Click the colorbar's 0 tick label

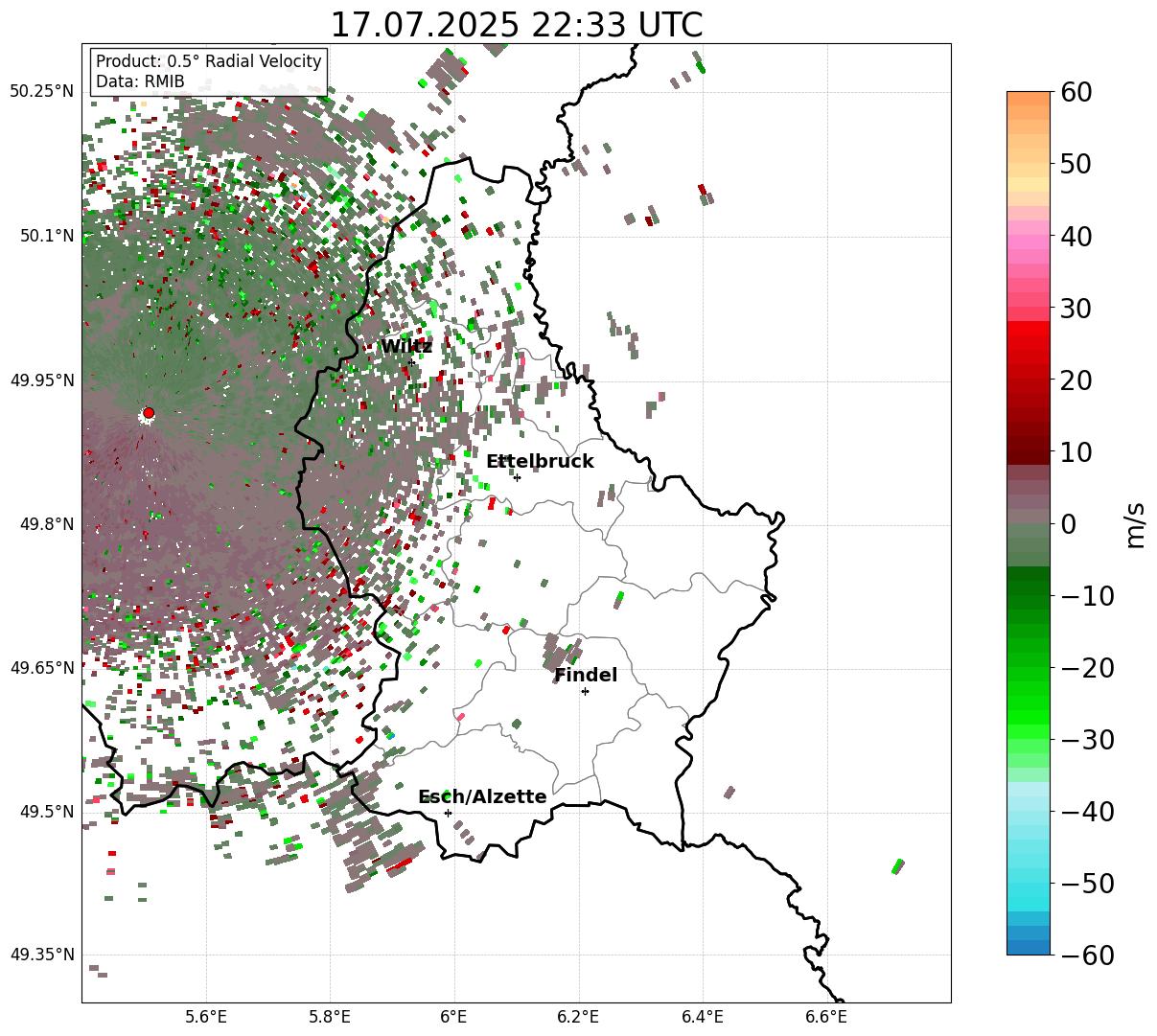1067,523
